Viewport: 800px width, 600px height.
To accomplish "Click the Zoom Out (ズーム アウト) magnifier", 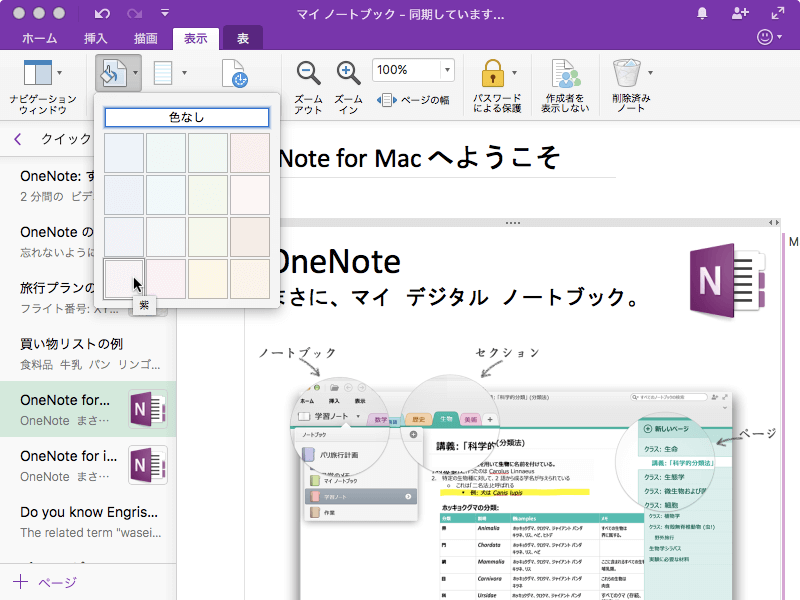I will point(309,73).
